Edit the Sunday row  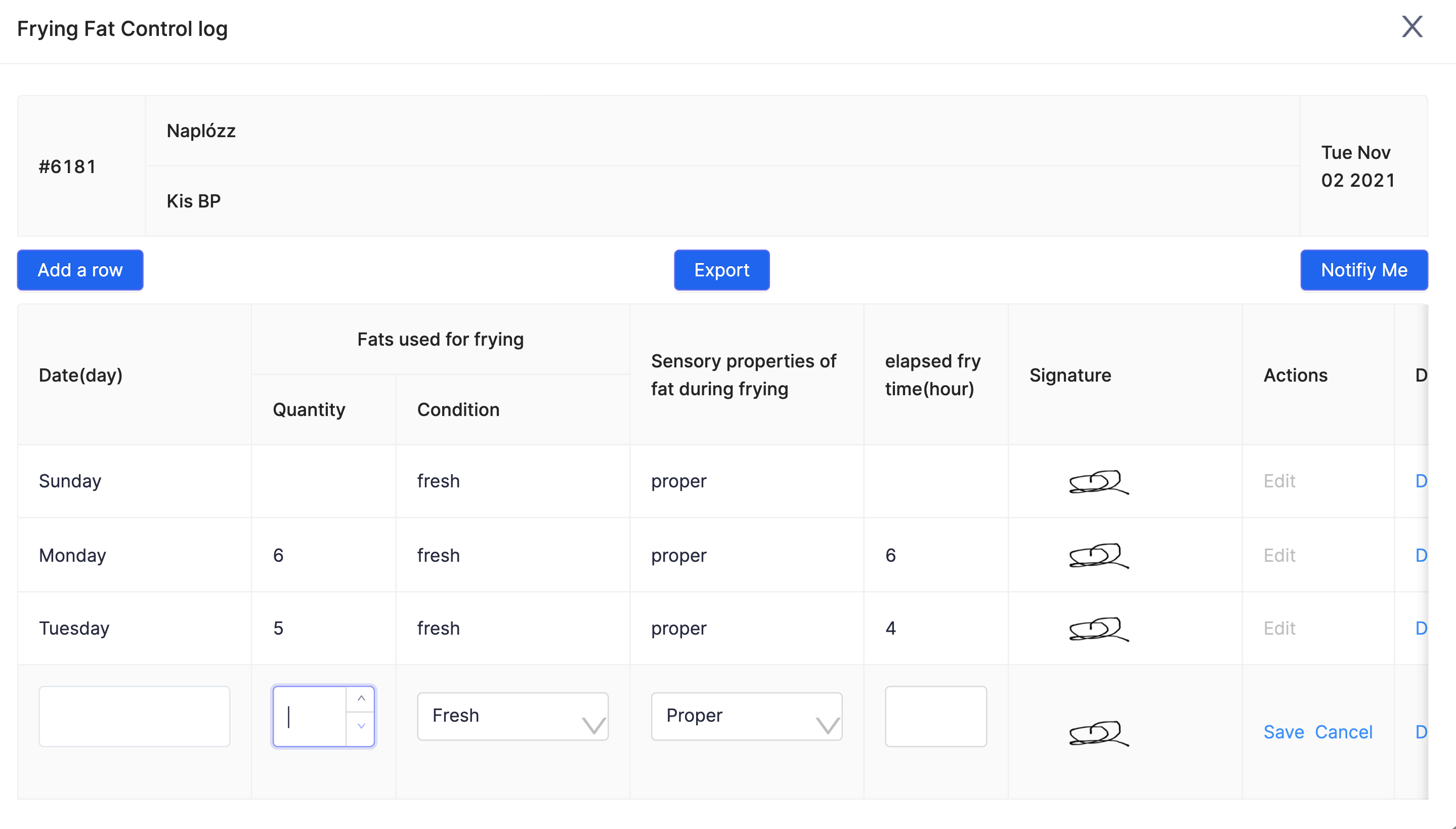pos(1279,481)
